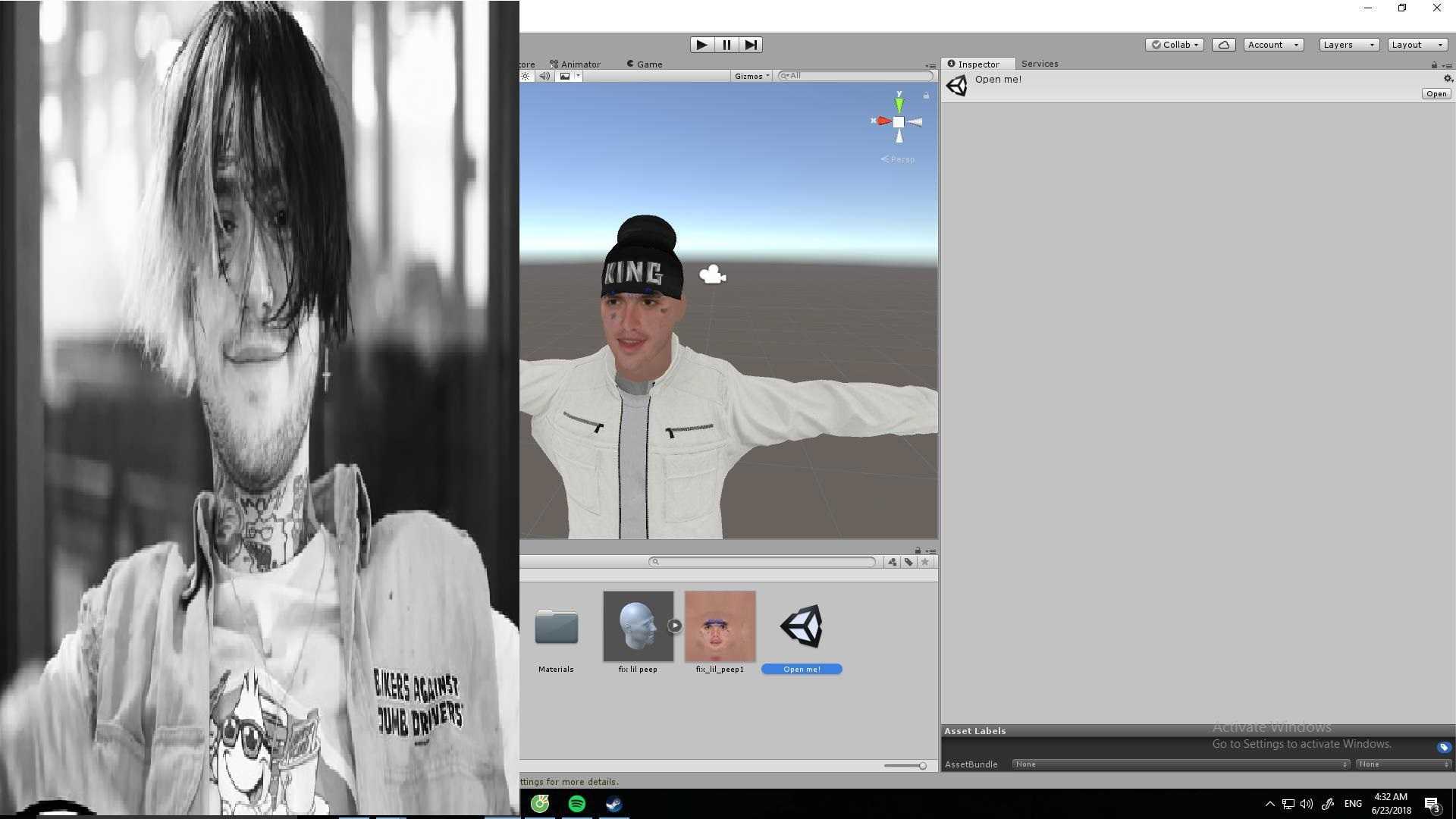The image size is (1456, 819).
Task: Click the Step frame button
Action: point(751,45)
